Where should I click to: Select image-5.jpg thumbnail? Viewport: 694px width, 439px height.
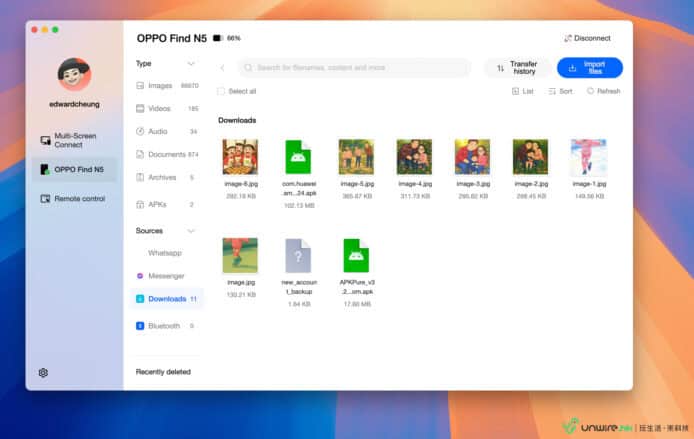[356, 157]
